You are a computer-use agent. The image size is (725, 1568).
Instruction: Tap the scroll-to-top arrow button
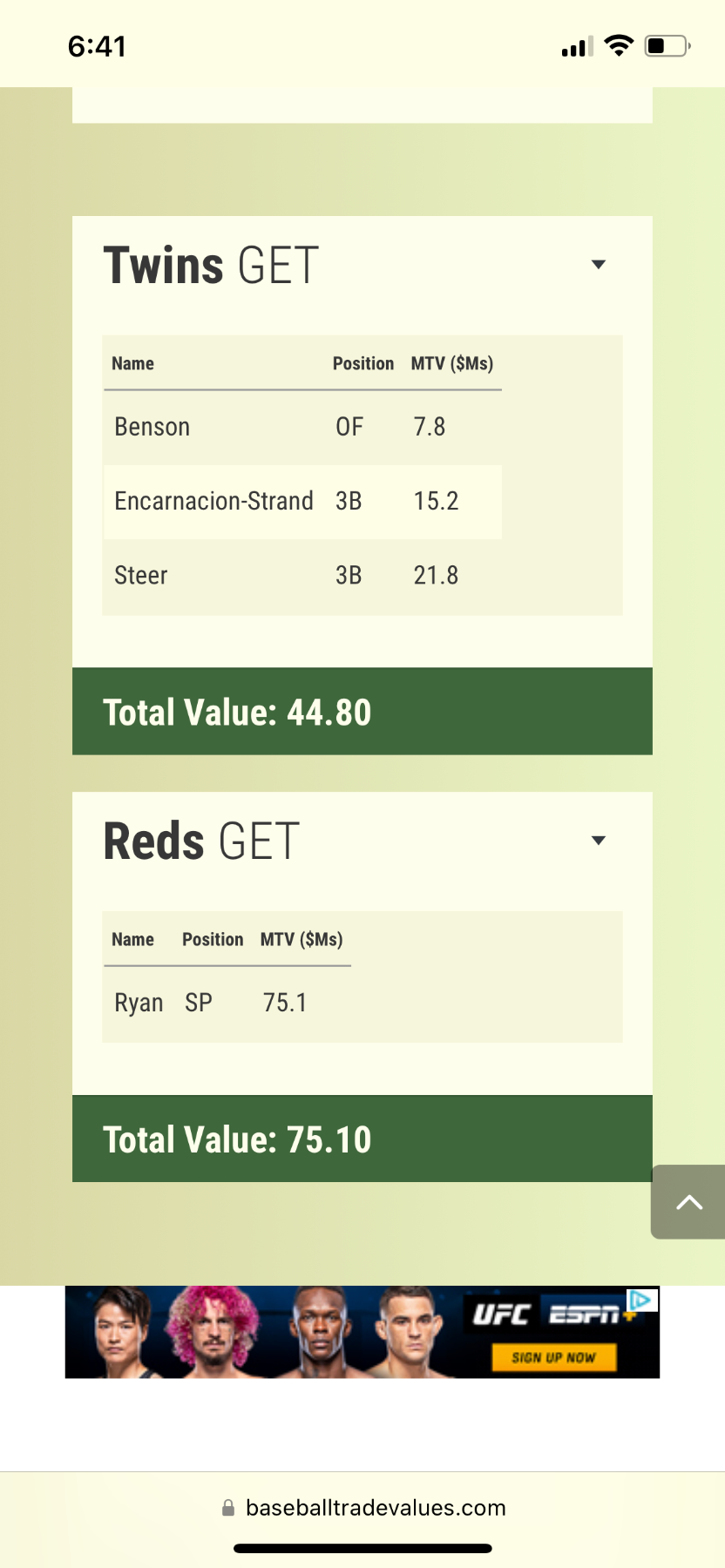[x=688, y=1202]
